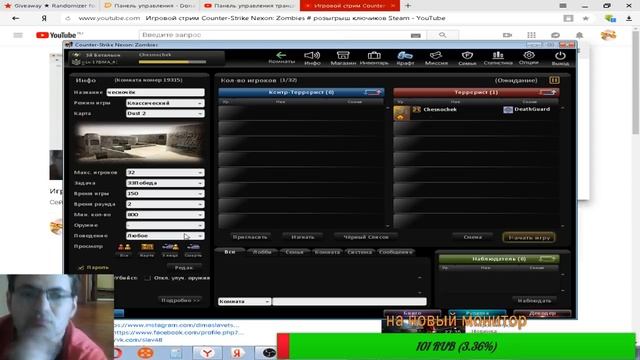The image size is (640, 360).
Task: Switch to the Система chat tab
Action: (360, 252)
